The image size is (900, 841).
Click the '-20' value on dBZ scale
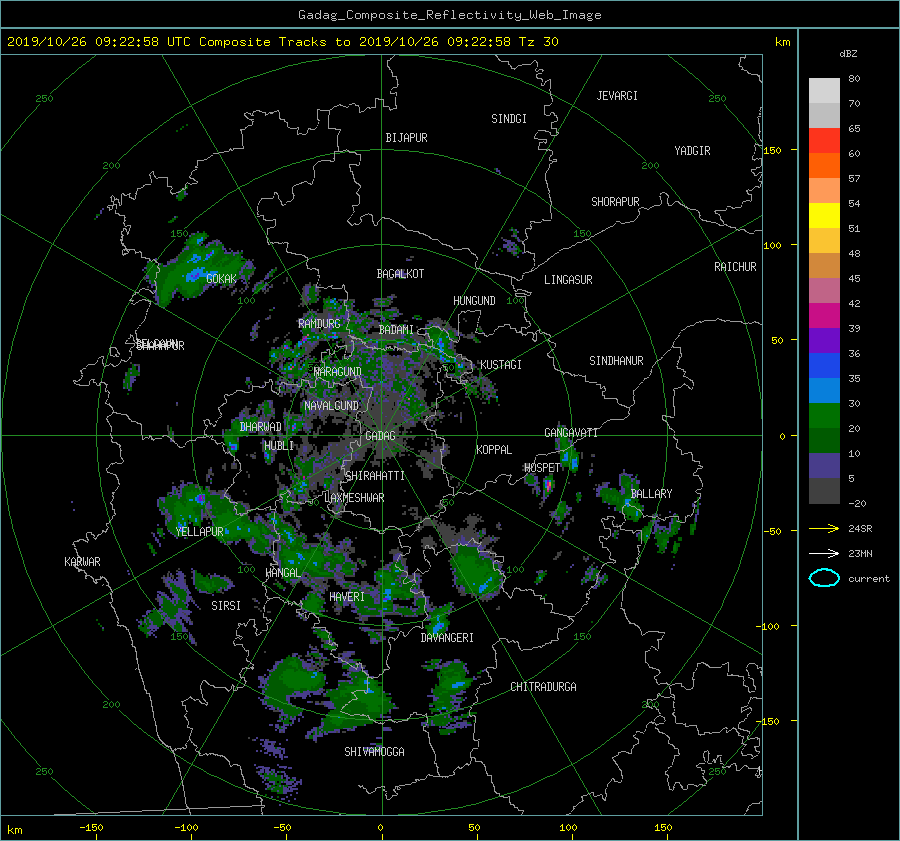[857, 503]
